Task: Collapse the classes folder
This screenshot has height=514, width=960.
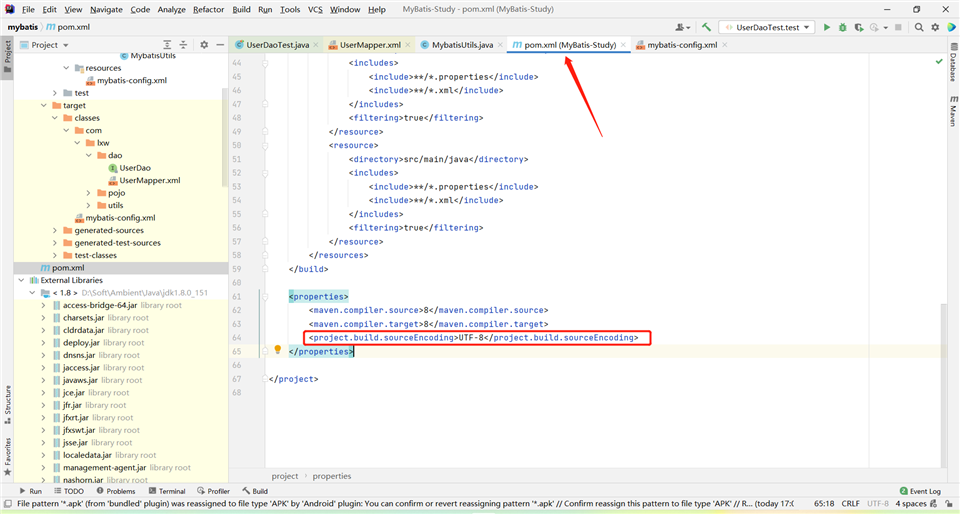Action: [x=54, y=117]
